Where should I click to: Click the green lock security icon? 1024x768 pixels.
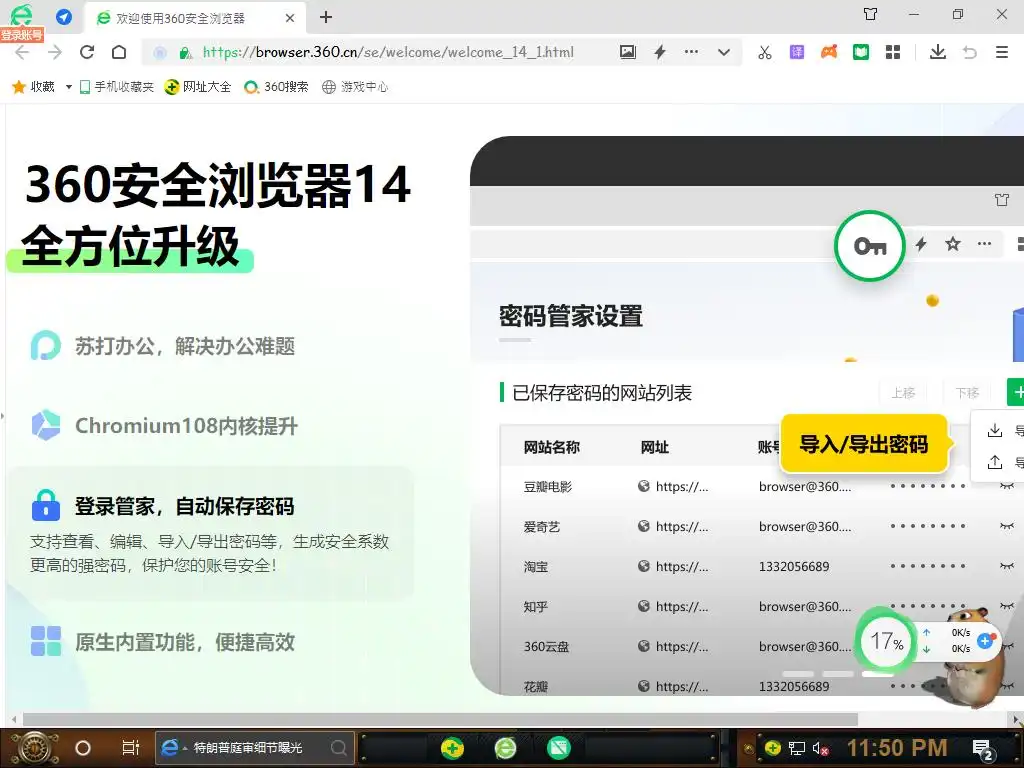pyautogui.click(x=185, y=53)
